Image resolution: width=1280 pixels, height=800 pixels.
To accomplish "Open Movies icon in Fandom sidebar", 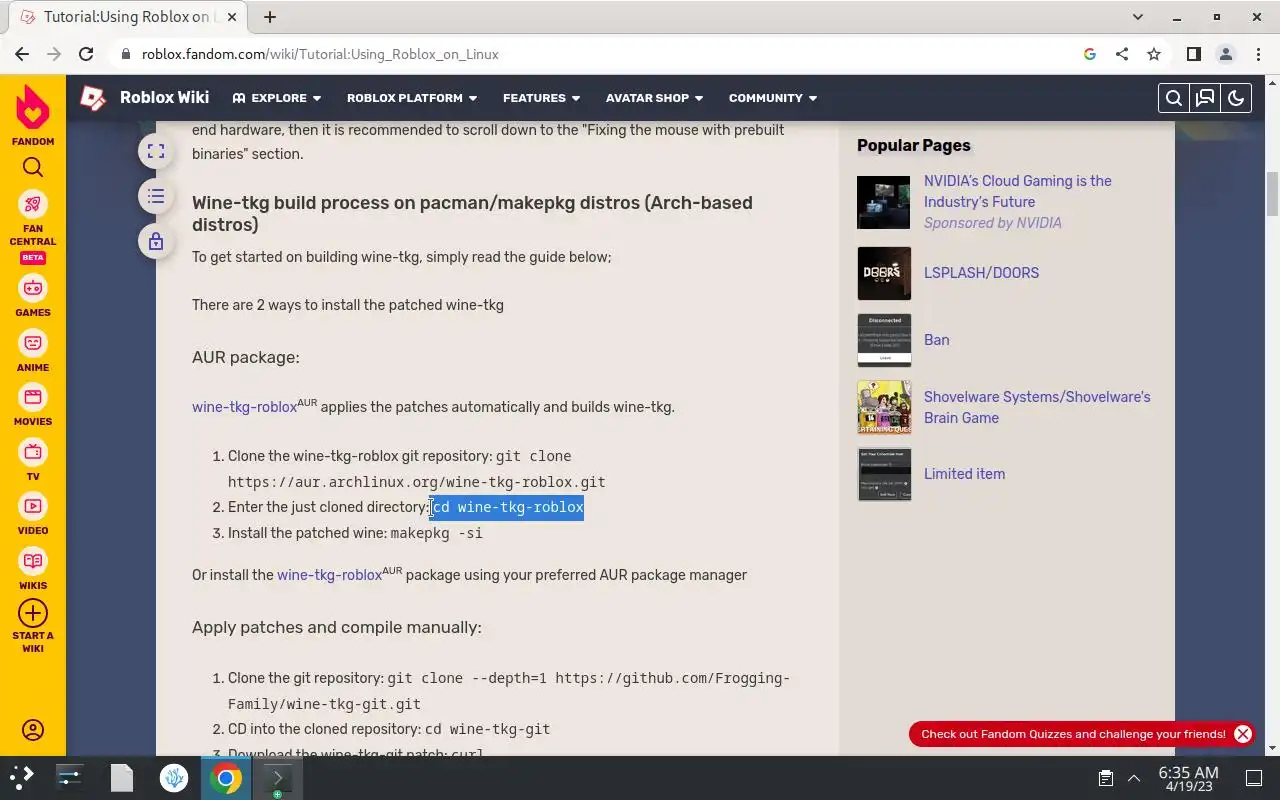I will (33, 397).
